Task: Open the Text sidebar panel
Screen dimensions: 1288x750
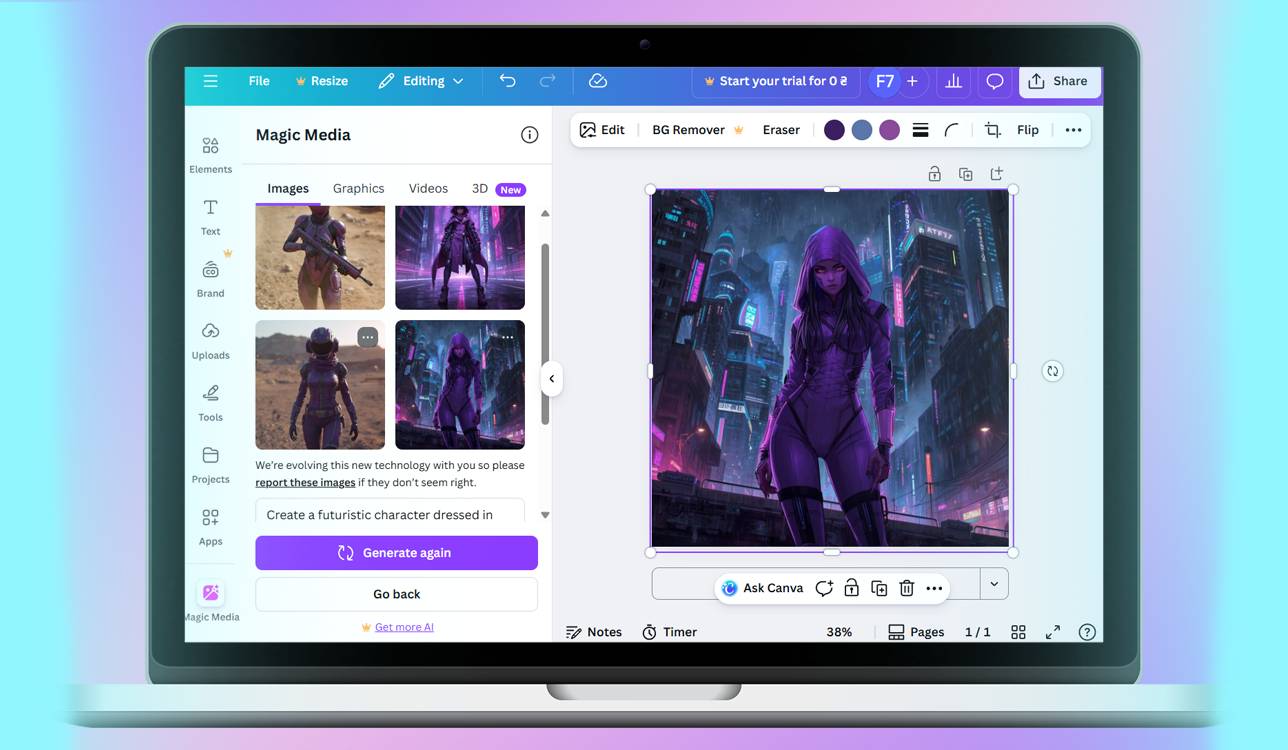Action: 210,217
